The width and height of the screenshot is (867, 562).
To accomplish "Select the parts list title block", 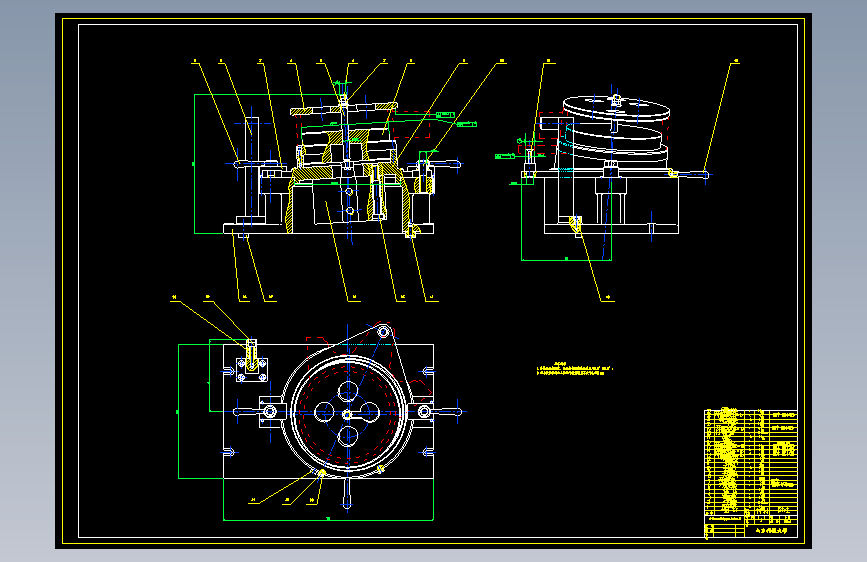I will 751,473.
